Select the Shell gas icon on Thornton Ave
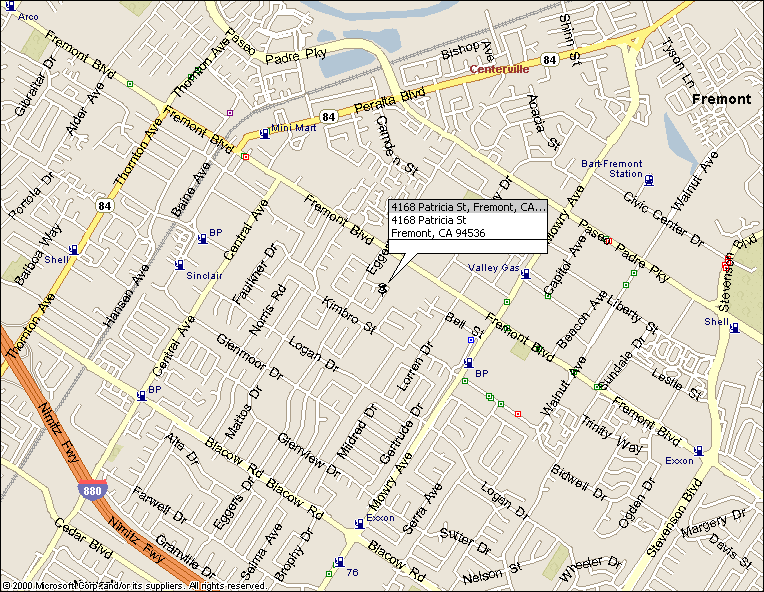The image size is (764, 592). [x=73, y=249]
